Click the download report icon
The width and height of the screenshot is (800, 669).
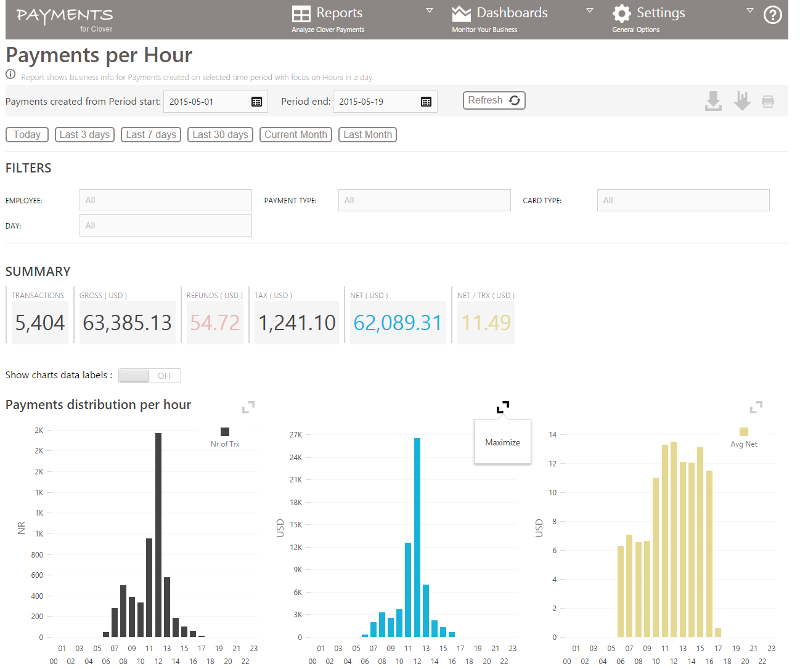click(x=713, y=100)
